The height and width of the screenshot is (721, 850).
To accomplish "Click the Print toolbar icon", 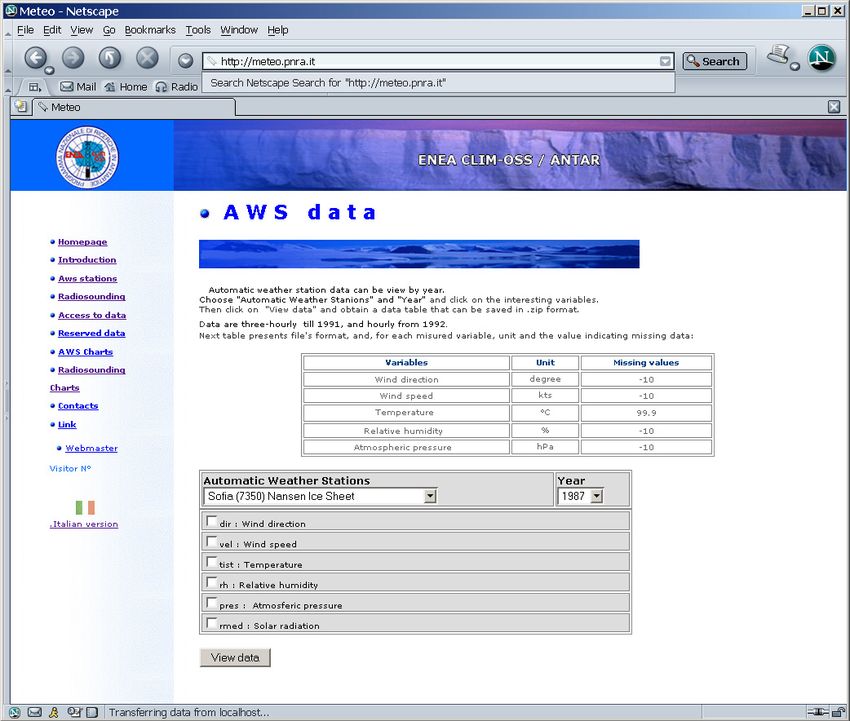I will click(x=780, y=57).
